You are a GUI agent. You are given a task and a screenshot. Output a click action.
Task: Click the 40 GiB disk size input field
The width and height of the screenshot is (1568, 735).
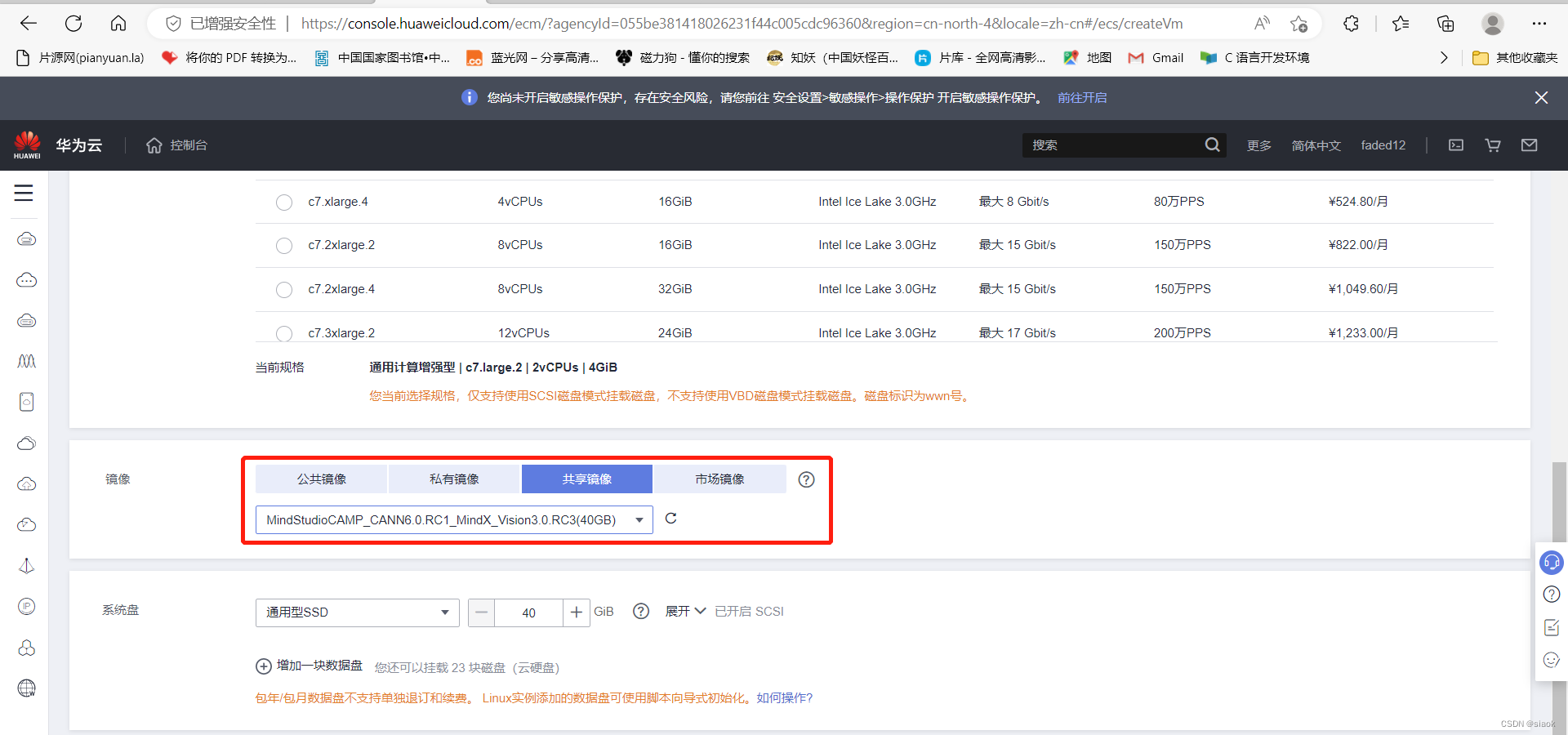click(x=529, y=612)
